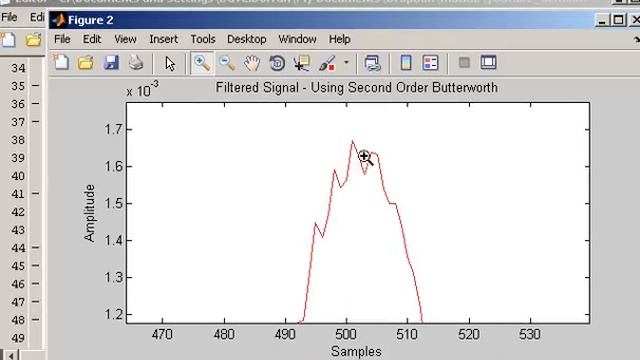
Task: Open the File menu in Figure 2
Action: [x=62, y=39]
